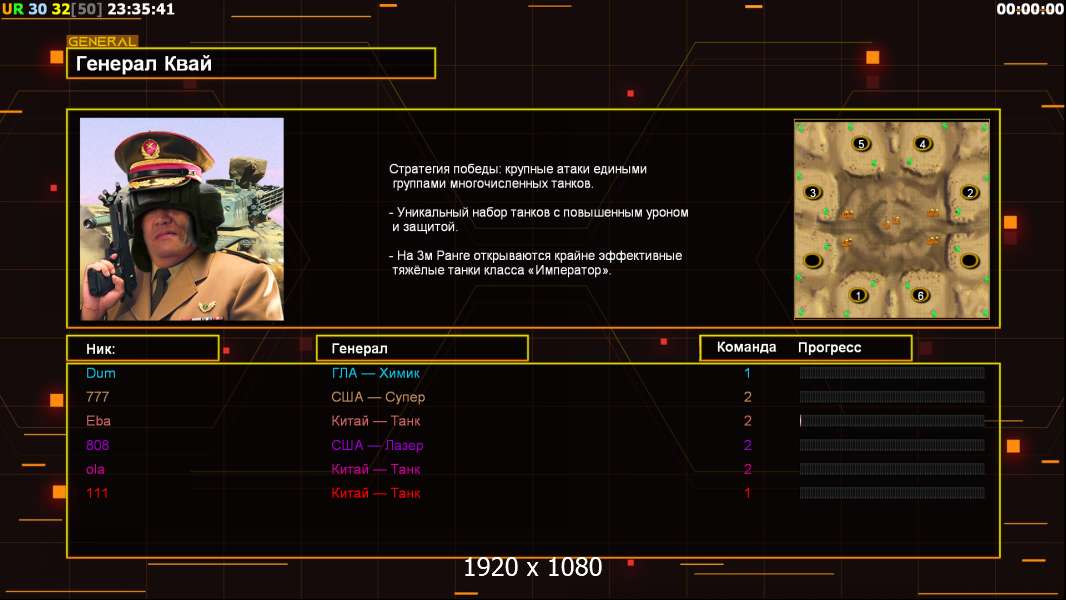Click the ГЛА — Химик general entry
This screenshot has width=1066, height=600.
click(x=376, y=373)
